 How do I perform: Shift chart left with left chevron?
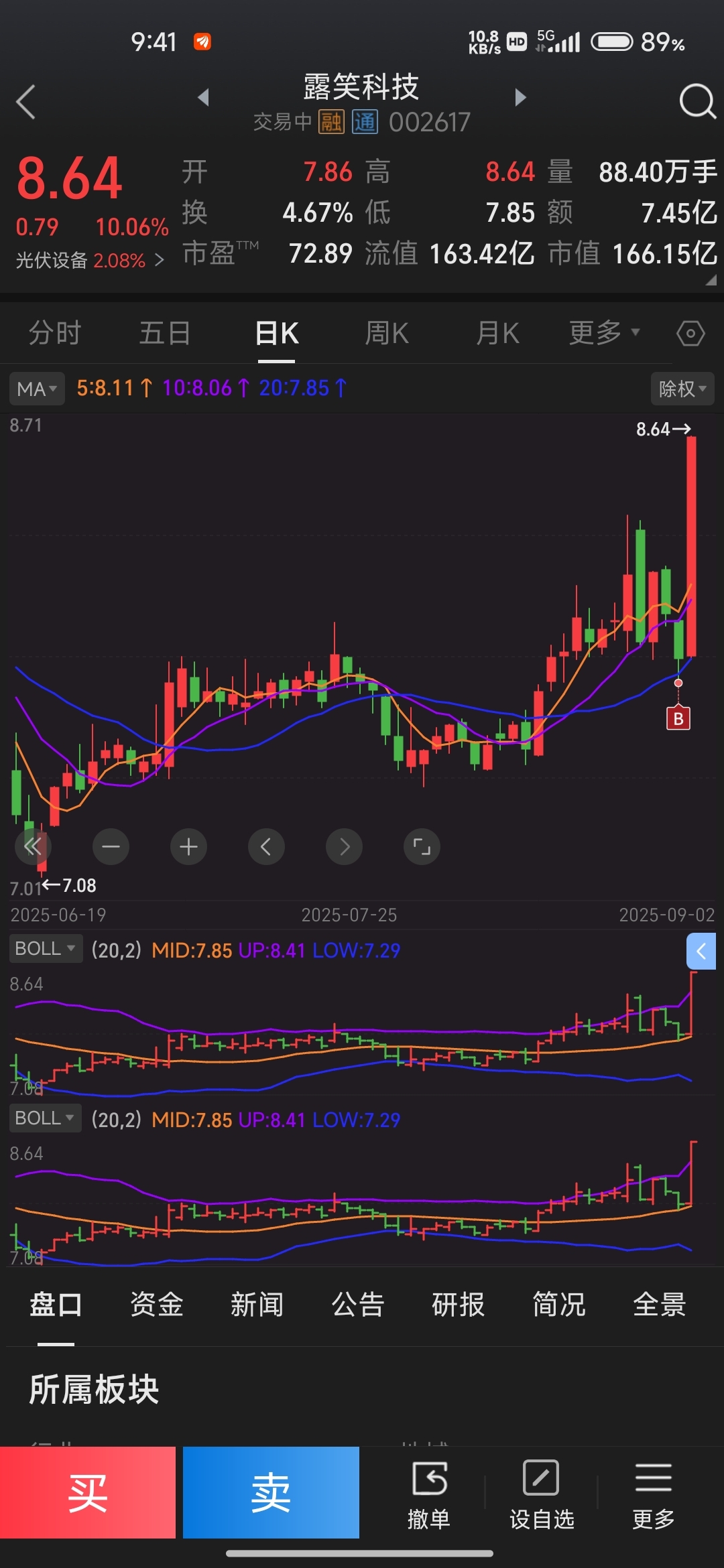click(x=267, y=847)
